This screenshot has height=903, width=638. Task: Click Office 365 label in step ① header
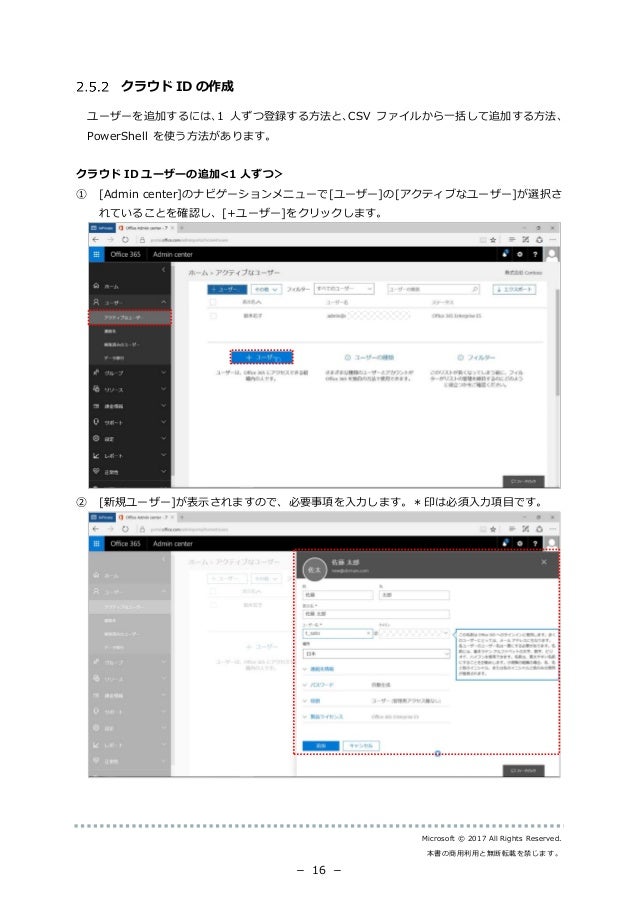point(126,254)
